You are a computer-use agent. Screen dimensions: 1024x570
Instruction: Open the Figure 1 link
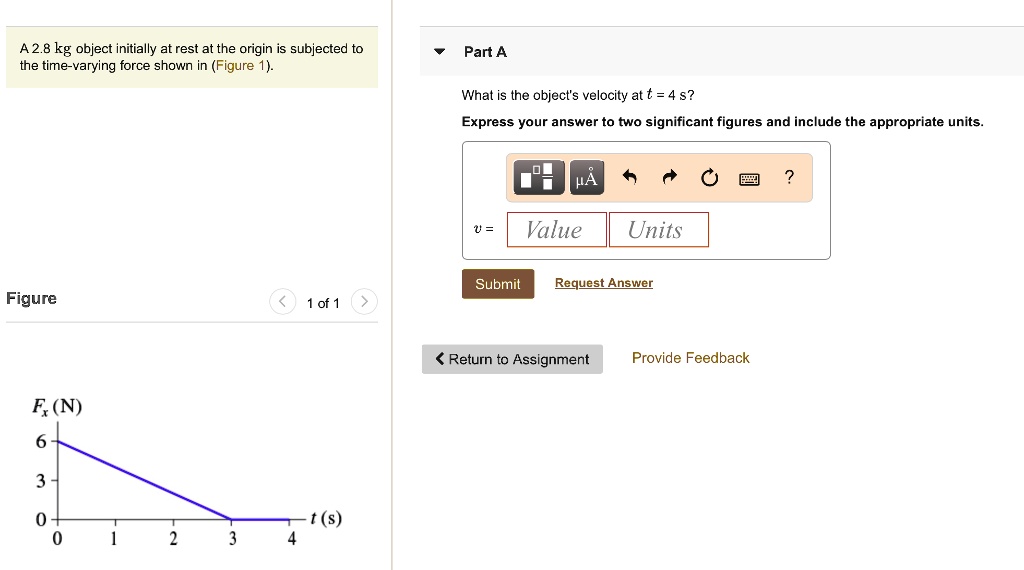pos(241,66)
